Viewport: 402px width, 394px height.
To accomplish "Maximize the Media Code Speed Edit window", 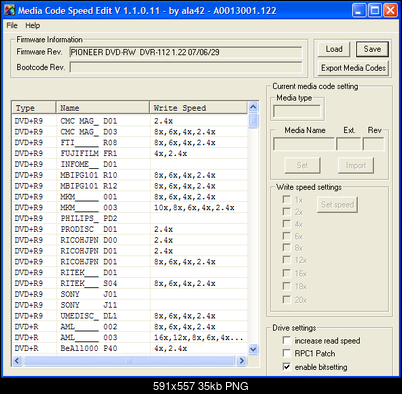I will 374,10.
